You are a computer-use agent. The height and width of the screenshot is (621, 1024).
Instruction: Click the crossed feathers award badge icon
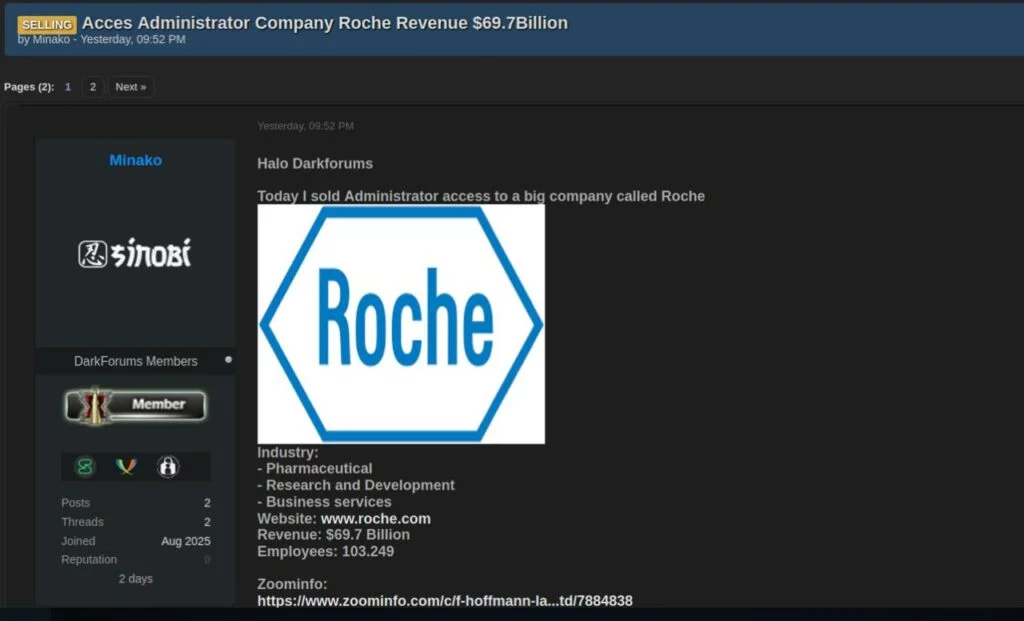pyautogui.click(x=126, y=466)
